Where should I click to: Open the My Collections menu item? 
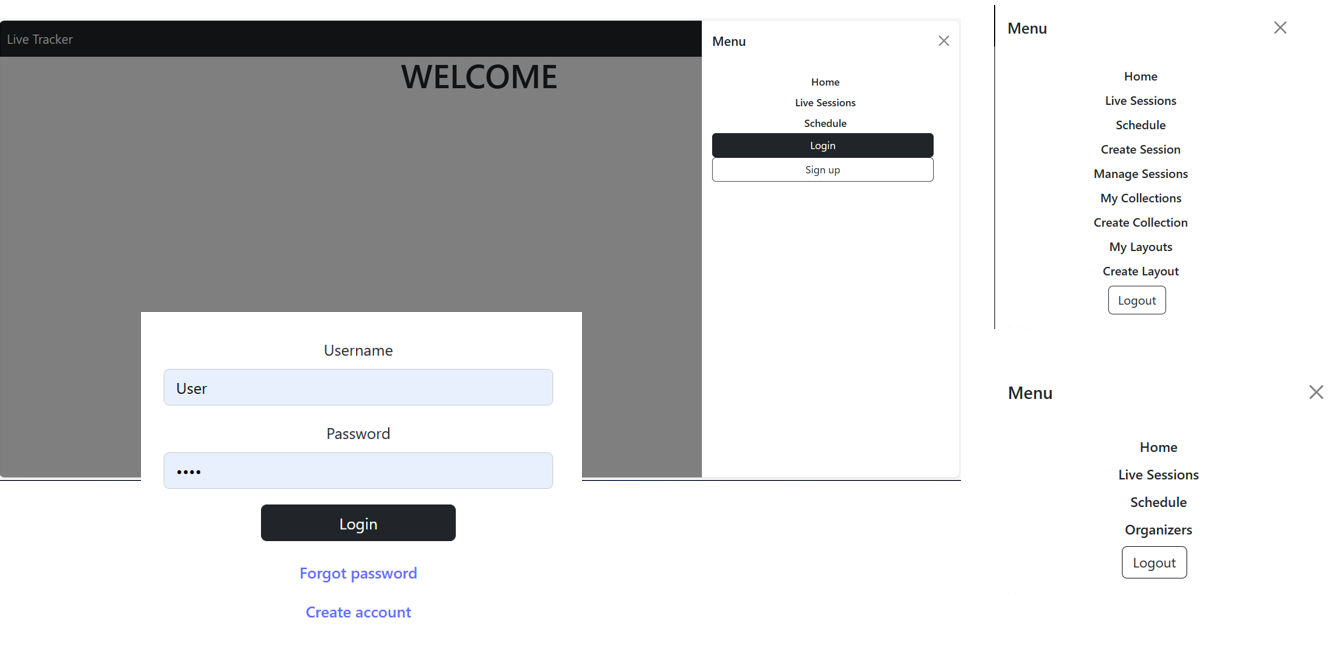pyautogui.click(x=1140, y=198)
